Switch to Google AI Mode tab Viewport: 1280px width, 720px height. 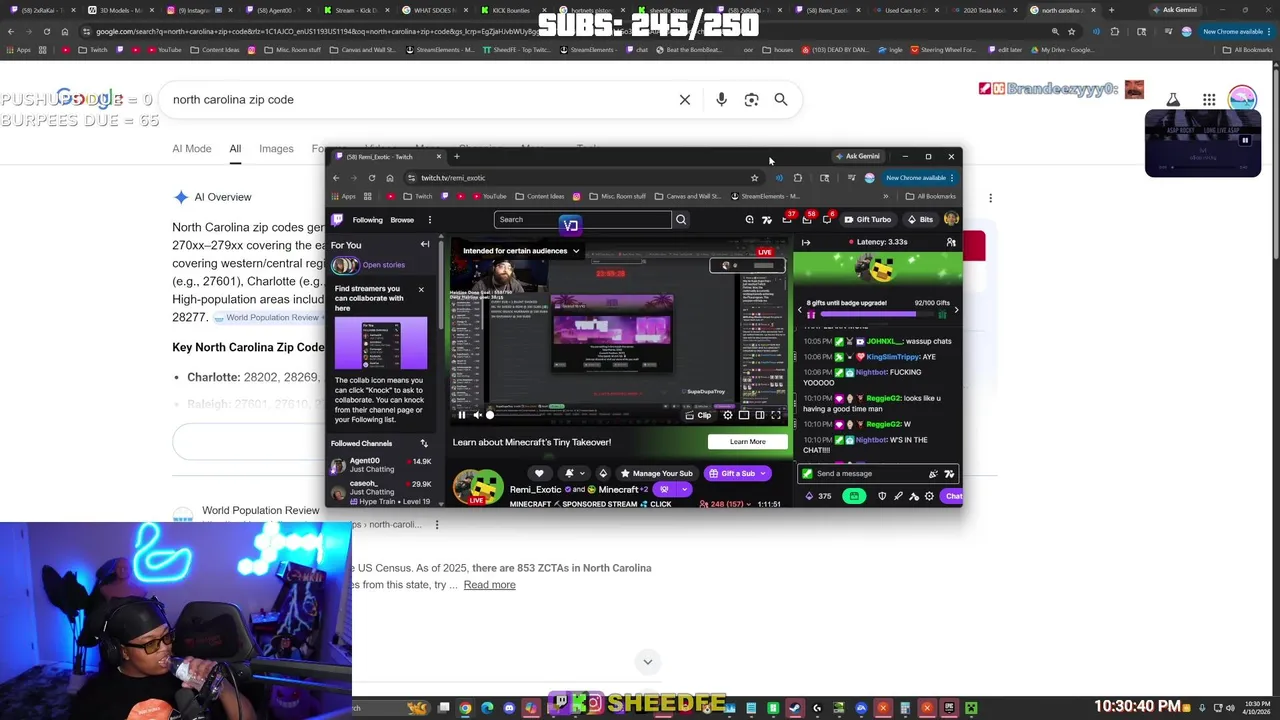pos(191,149)
